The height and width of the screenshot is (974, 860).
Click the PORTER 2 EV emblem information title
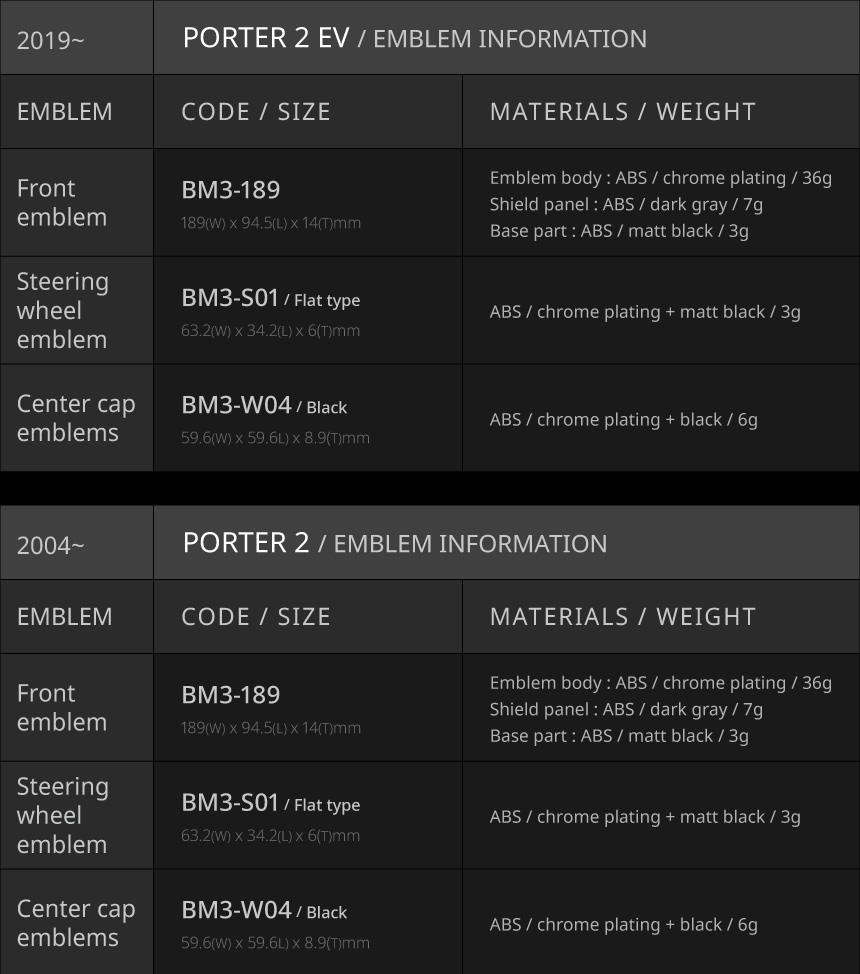pos(414,38)
